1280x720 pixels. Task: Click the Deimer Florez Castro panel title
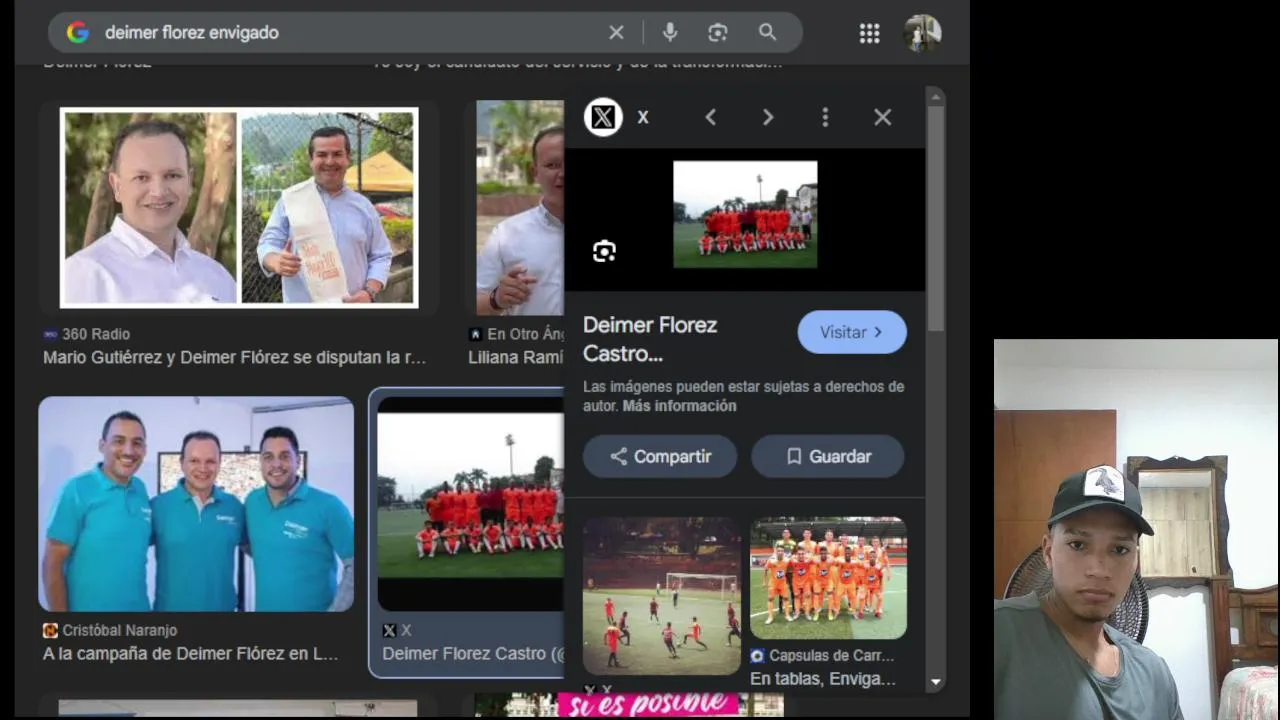point(650,339)
